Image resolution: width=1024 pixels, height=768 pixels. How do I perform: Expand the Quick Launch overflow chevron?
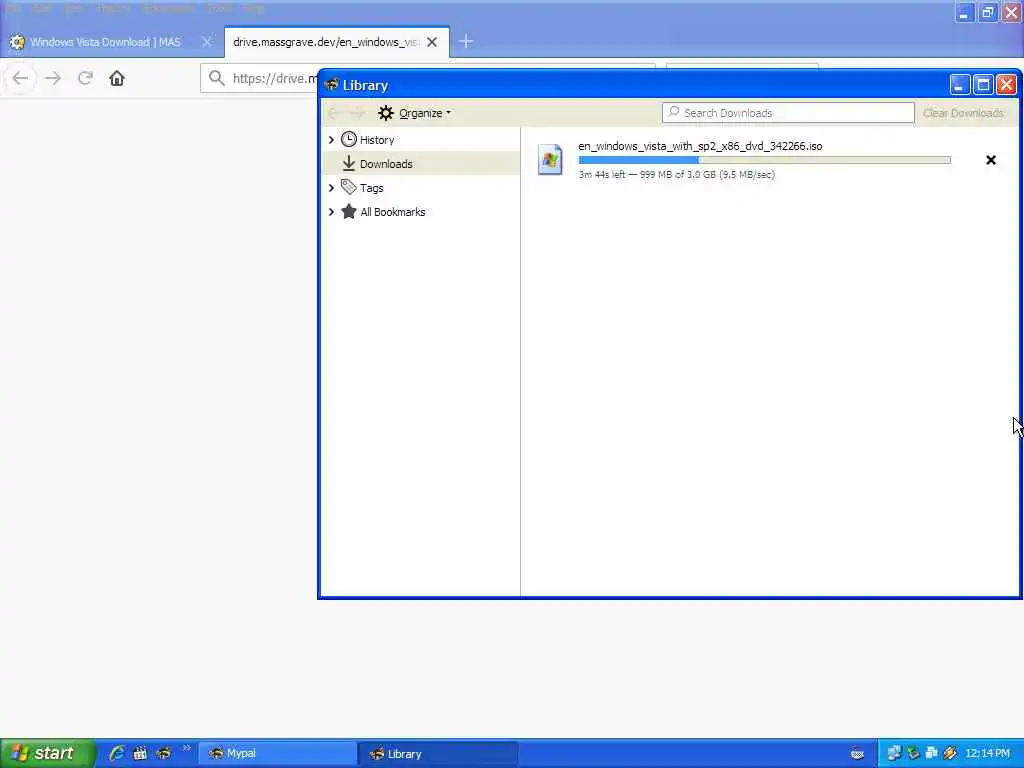pos(187,748)
